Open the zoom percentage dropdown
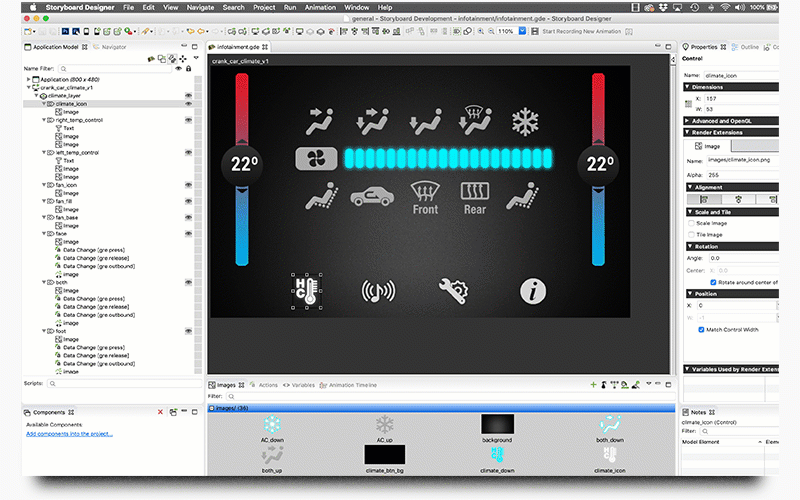This screenshot has width=800, height=500. coord(522,32)
